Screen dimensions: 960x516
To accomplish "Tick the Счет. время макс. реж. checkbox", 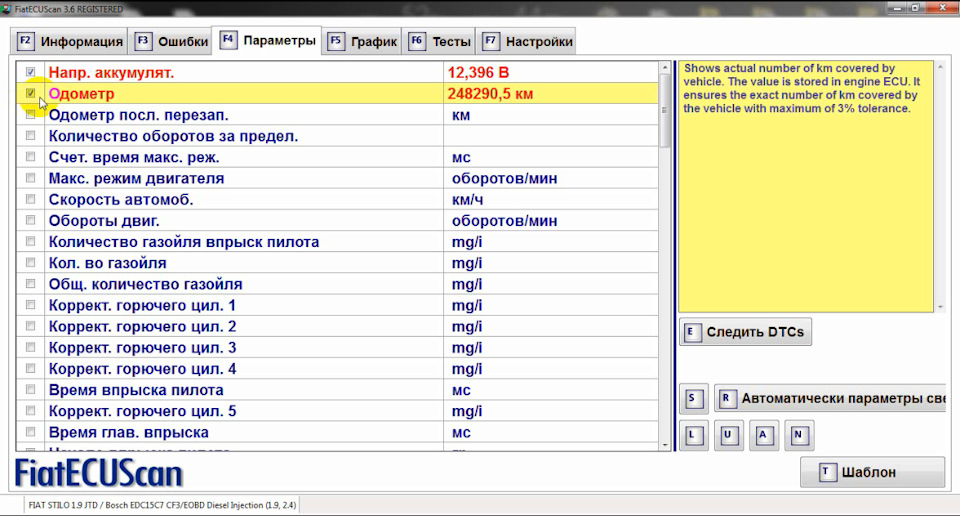I will point(31,157).
